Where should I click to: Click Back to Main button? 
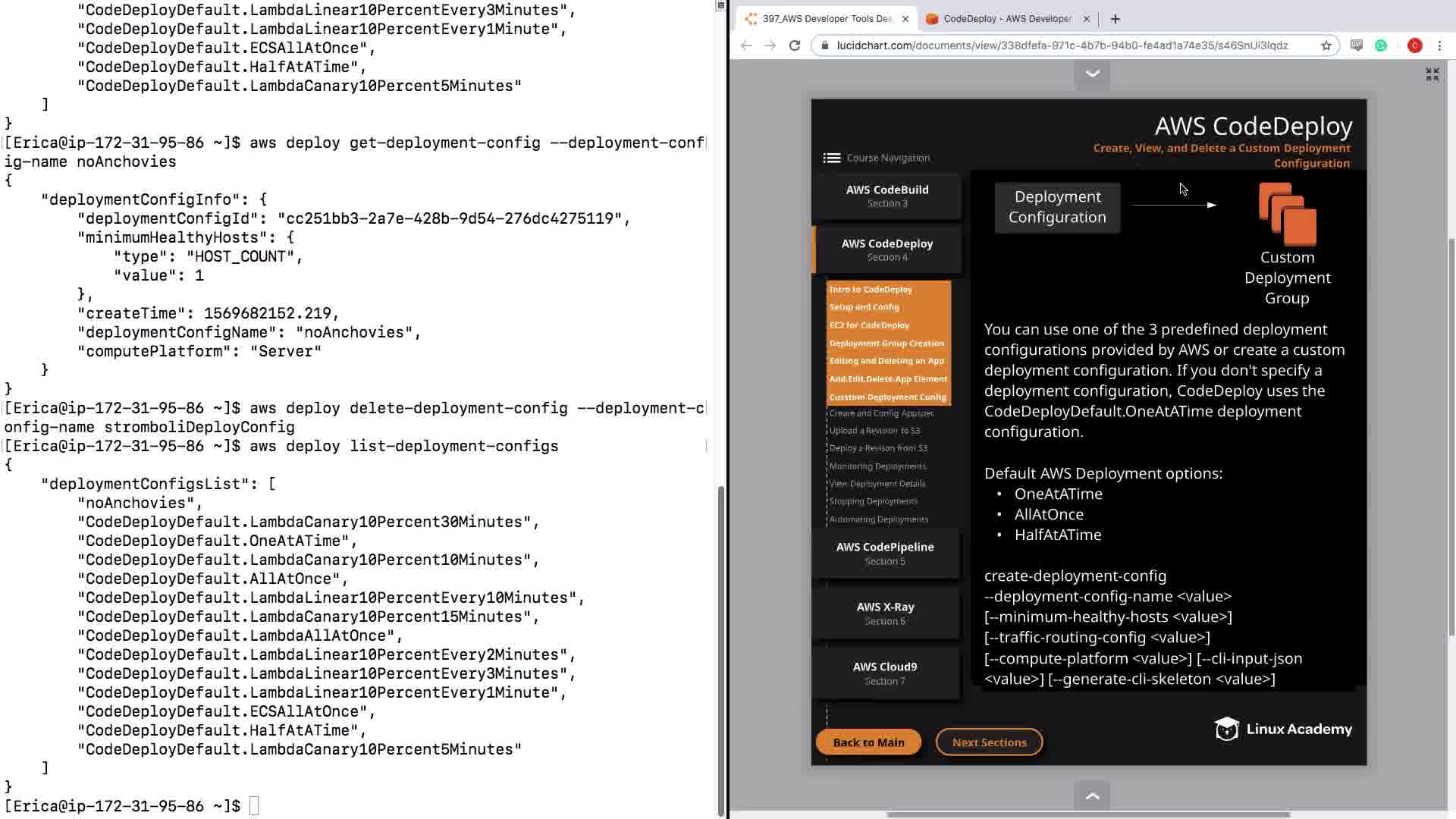[868, 742]
